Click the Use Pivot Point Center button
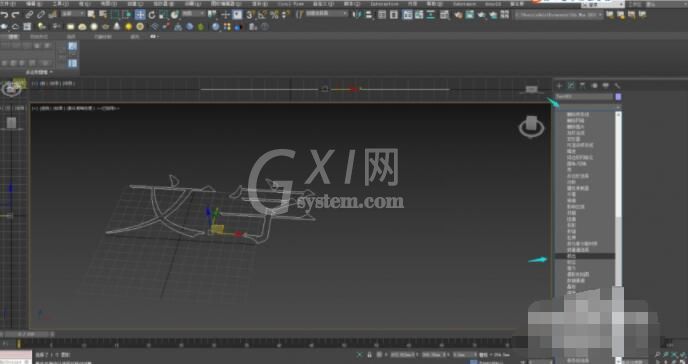Image resolution: width=689 pixels, height=364 pixels. point(213,15)
